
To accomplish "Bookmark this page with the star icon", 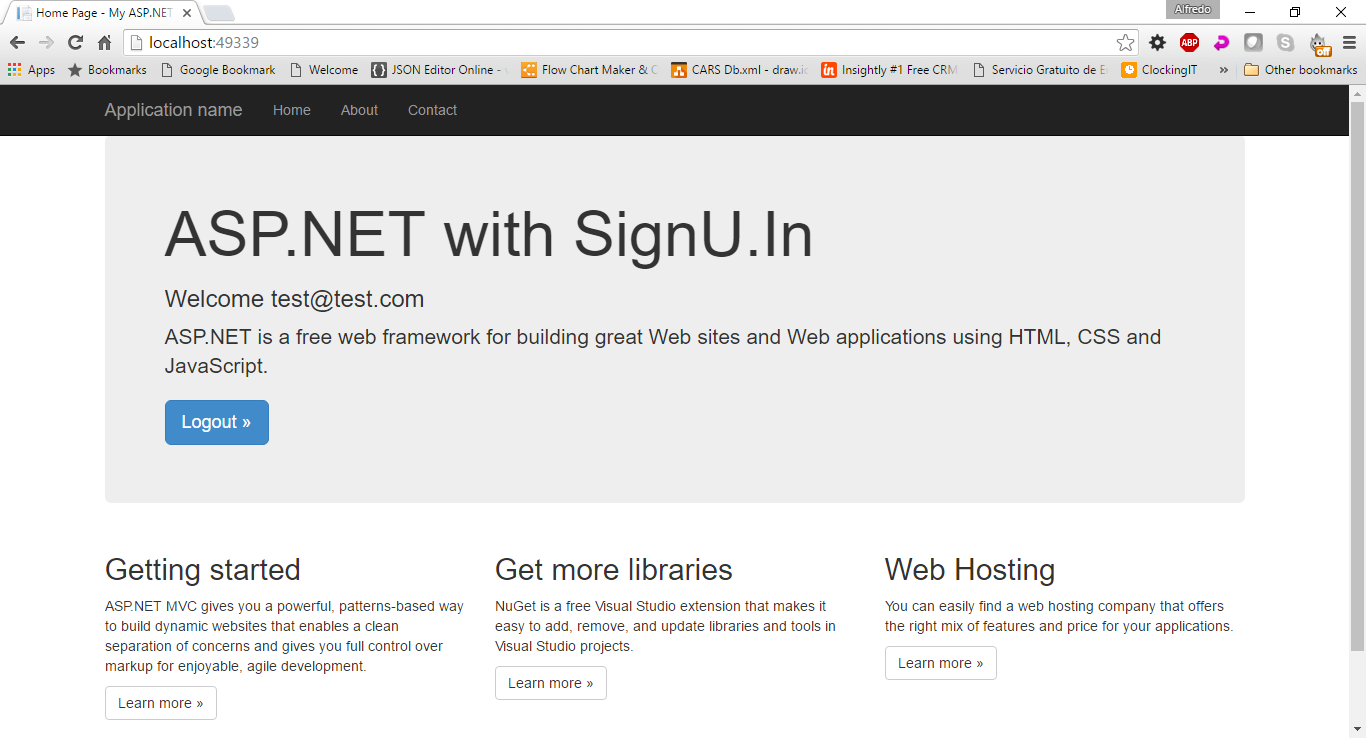I will click(x=1125, y=42).
